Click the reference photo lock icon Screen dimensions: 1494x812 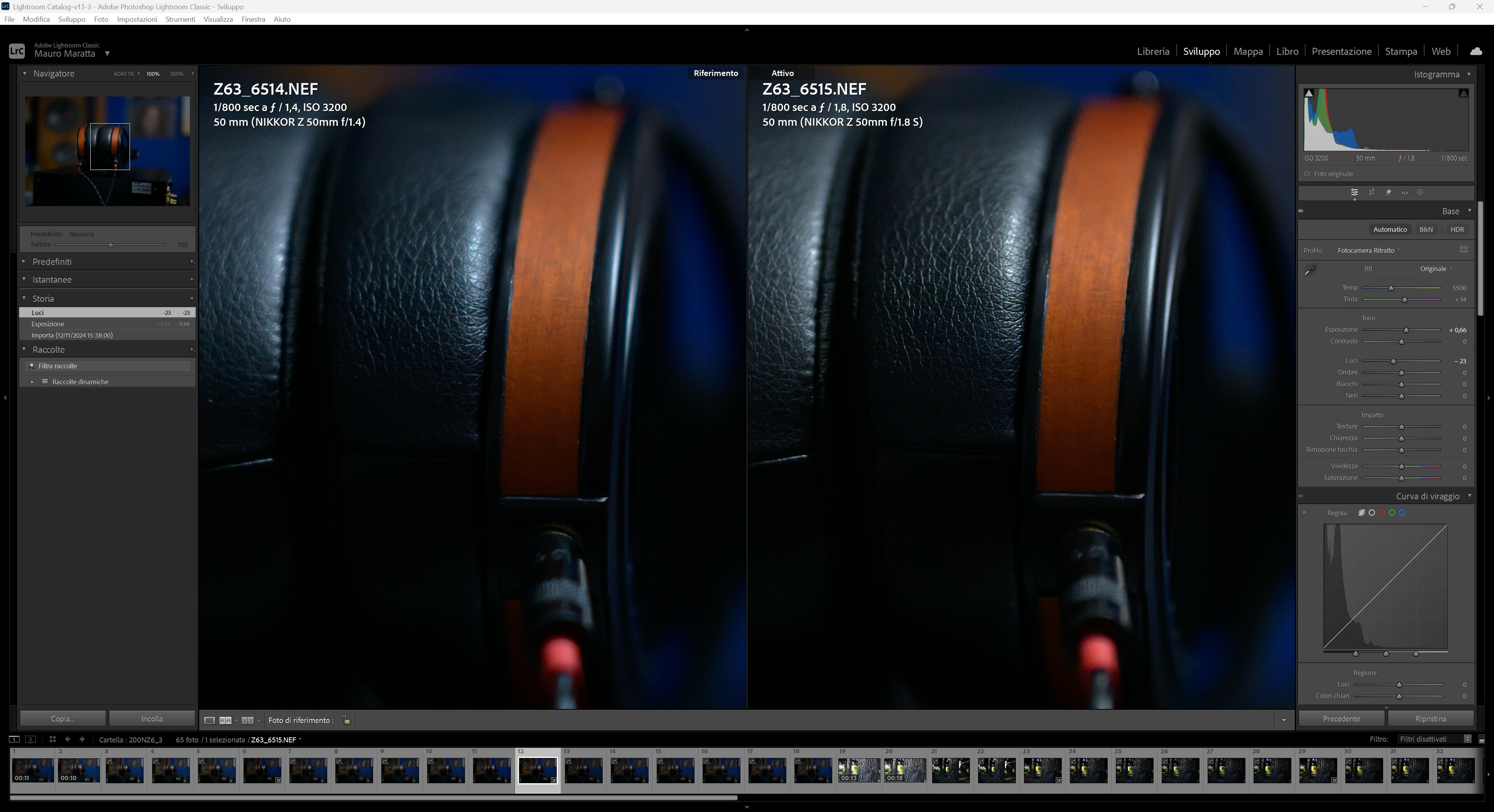pyautogui.click(x=345, y=720)
